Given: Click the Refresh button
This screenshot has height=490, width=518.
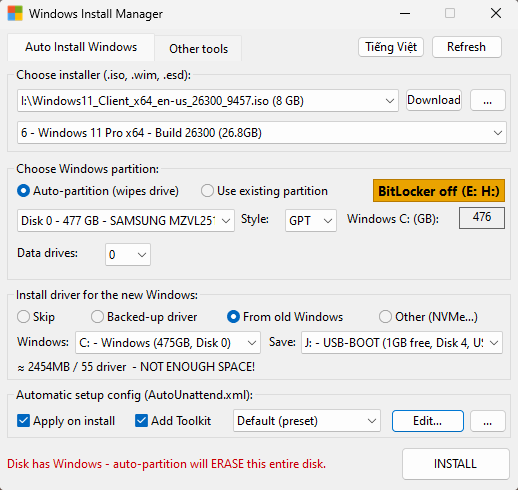Looking at the screenshot, I should point(466,47).
